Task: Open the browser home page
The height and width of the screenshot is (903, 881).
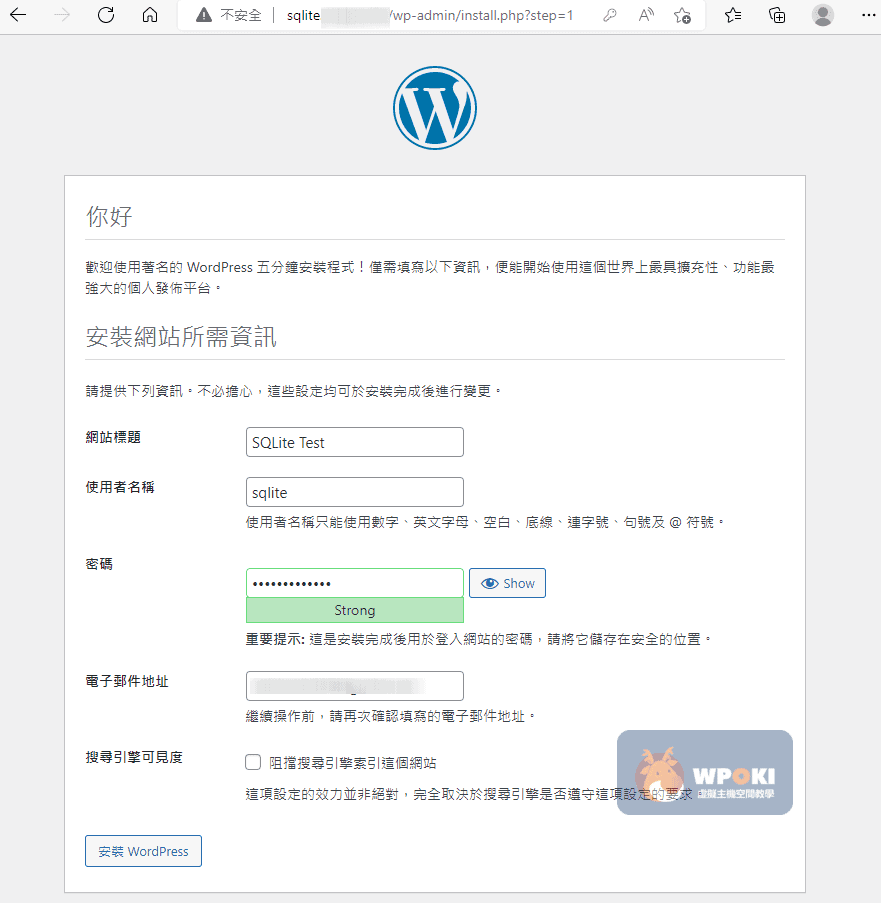Action: [150, 15]
